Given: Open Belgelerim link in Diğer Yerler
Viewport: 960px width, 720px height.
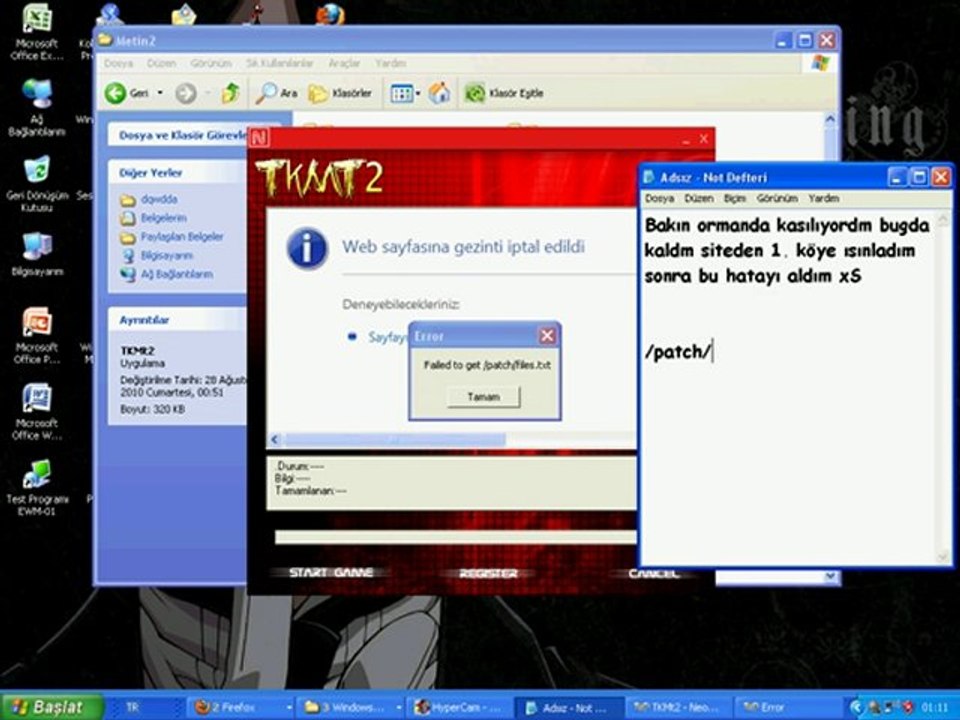Looking at the screenshot, I should click(163, 218).
